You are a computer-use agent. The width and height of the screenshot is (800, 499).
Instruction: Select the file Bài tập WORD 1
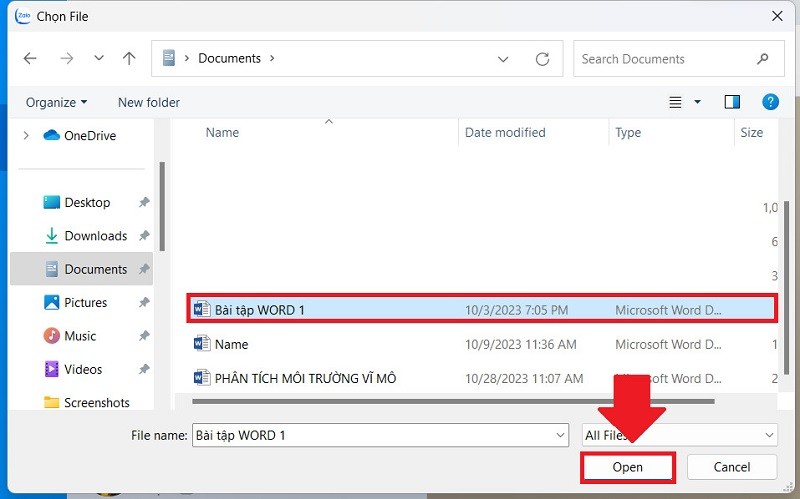click(482, 310)
